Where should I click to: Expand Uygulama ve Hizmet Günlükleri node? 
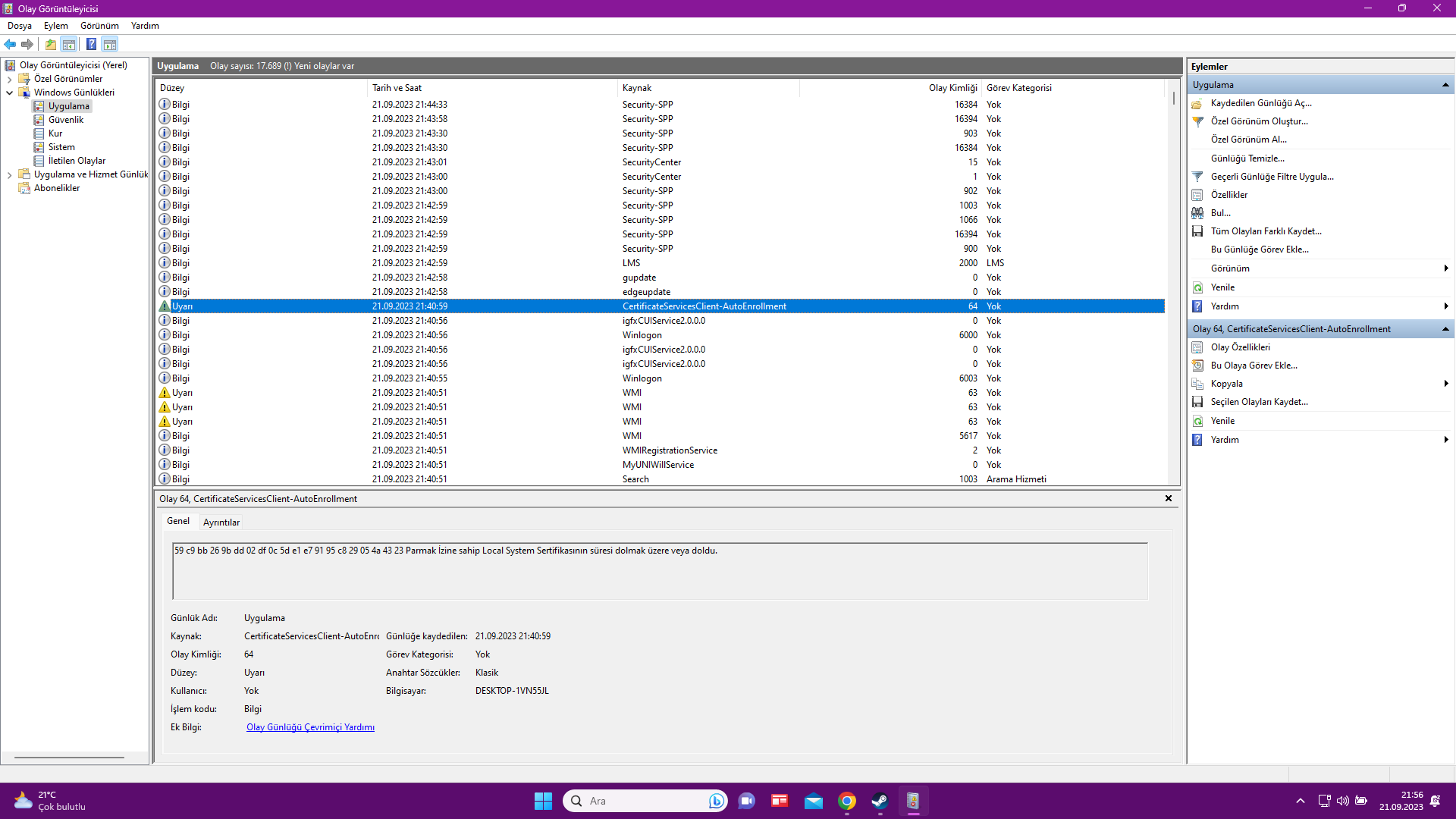tap(9, 174)
